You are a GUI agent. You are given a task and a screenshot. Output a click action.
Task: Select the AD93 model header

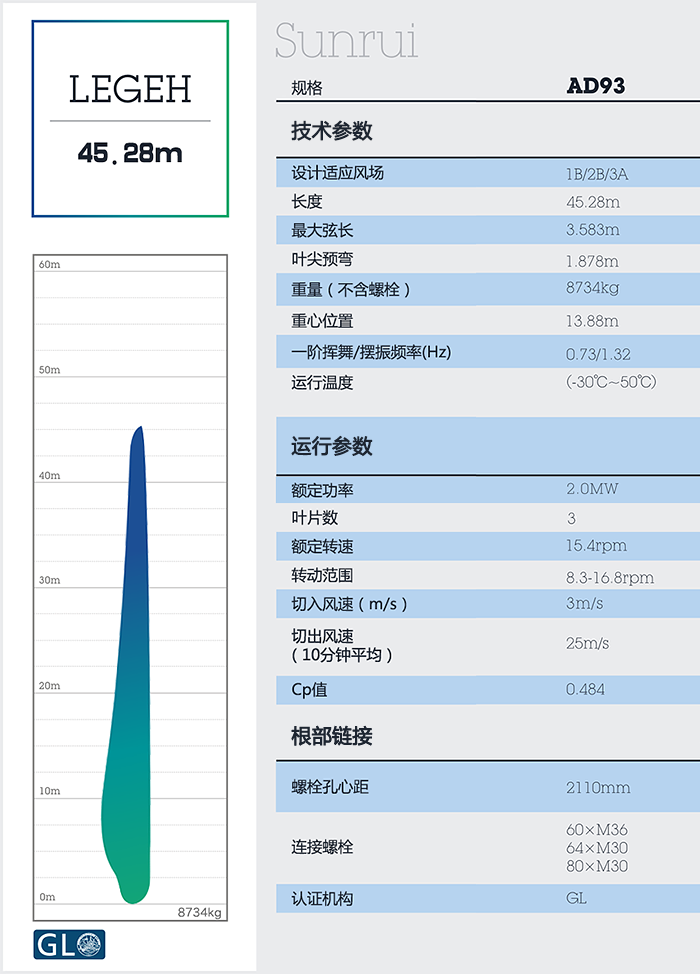(596, 86)
